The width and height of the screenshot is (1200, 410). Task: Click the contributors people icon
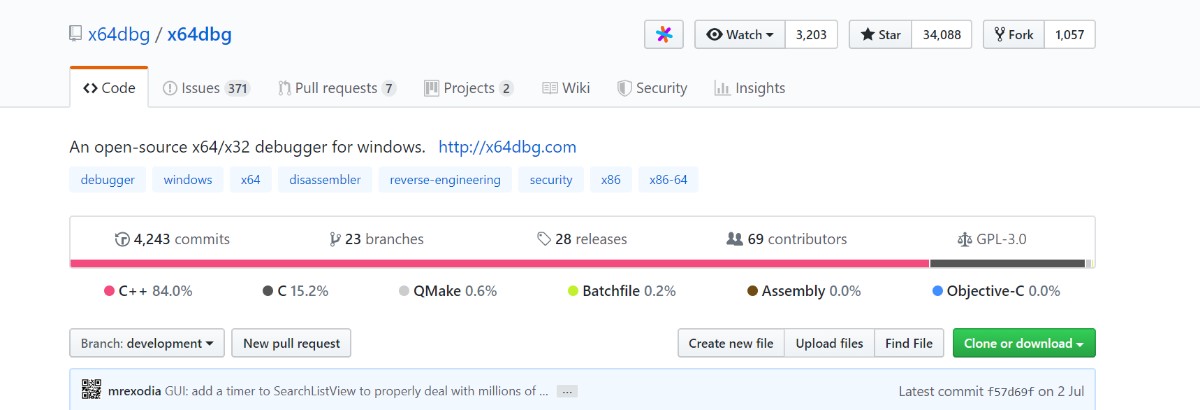pos(735,239)
